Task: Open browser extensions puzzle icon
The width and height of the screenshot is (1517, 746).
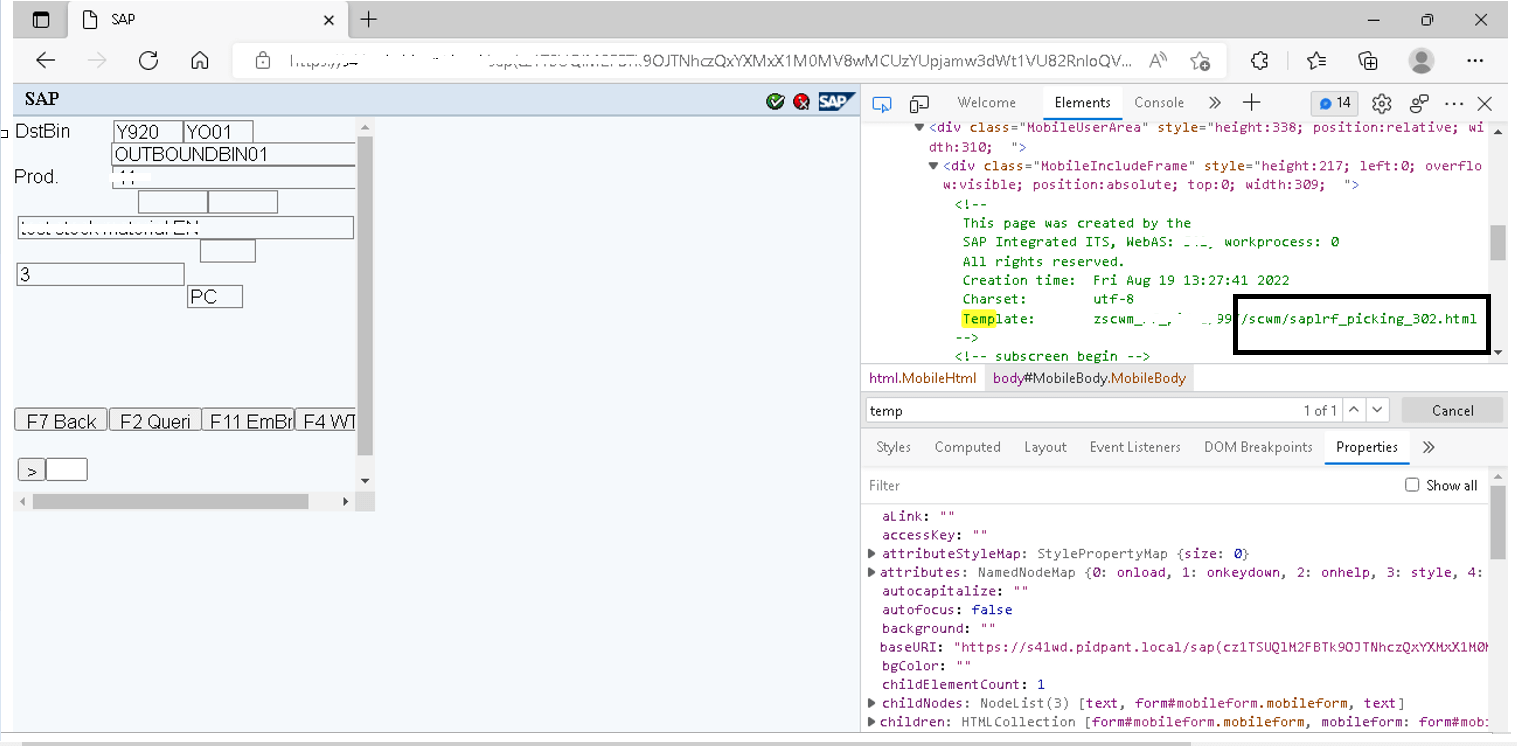Action: tap(1260, 60)
